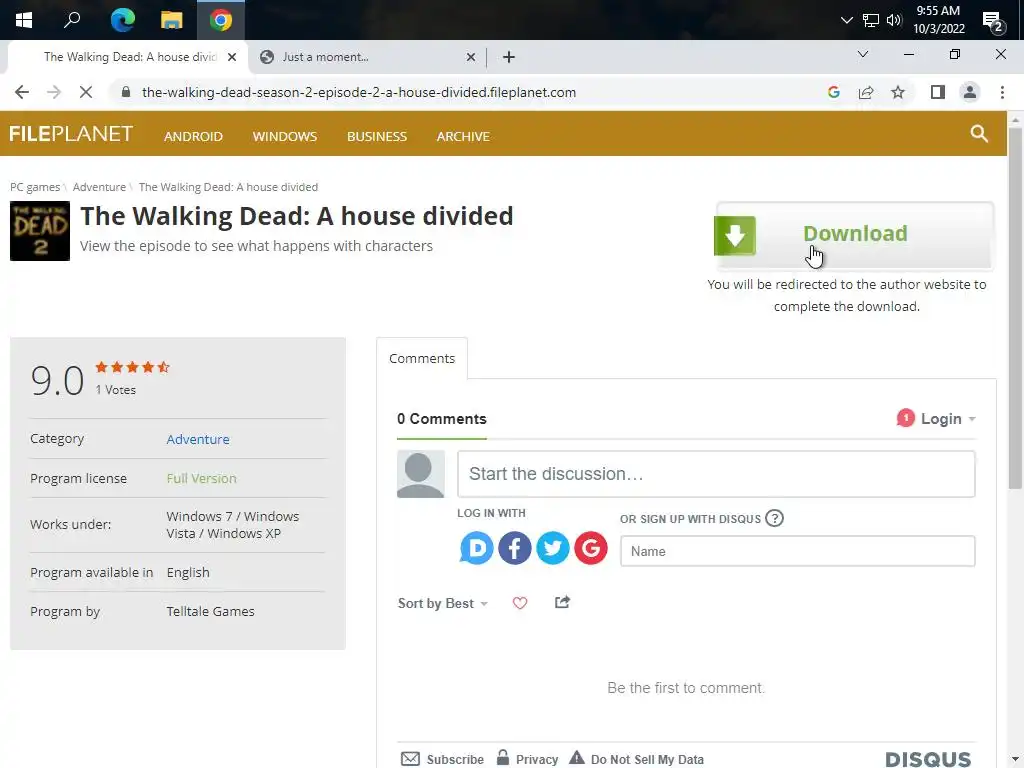Viewport: 1024px width, 768px height.
Task: Stop loading the page
Action: pyautogui.click(x=86, y=92)
